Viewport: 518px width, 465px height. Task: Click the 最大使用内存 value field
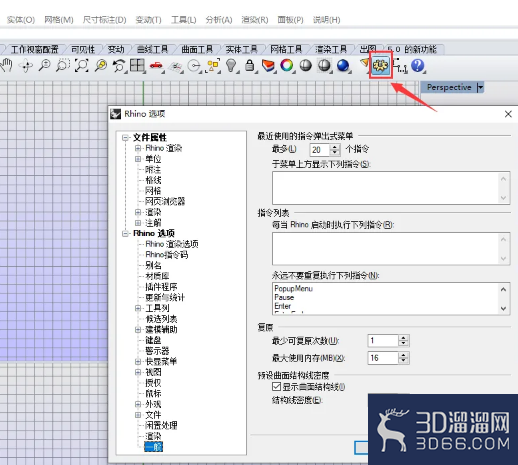383,358
